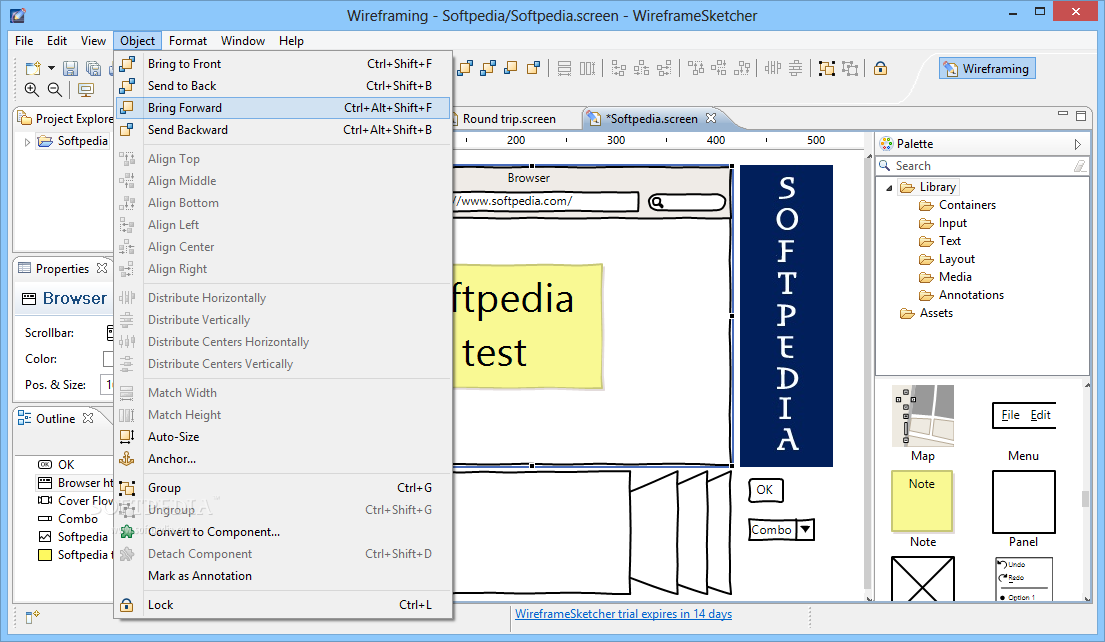
Task: Choose Bring to Front menu entry
Action: click(283, 63)
